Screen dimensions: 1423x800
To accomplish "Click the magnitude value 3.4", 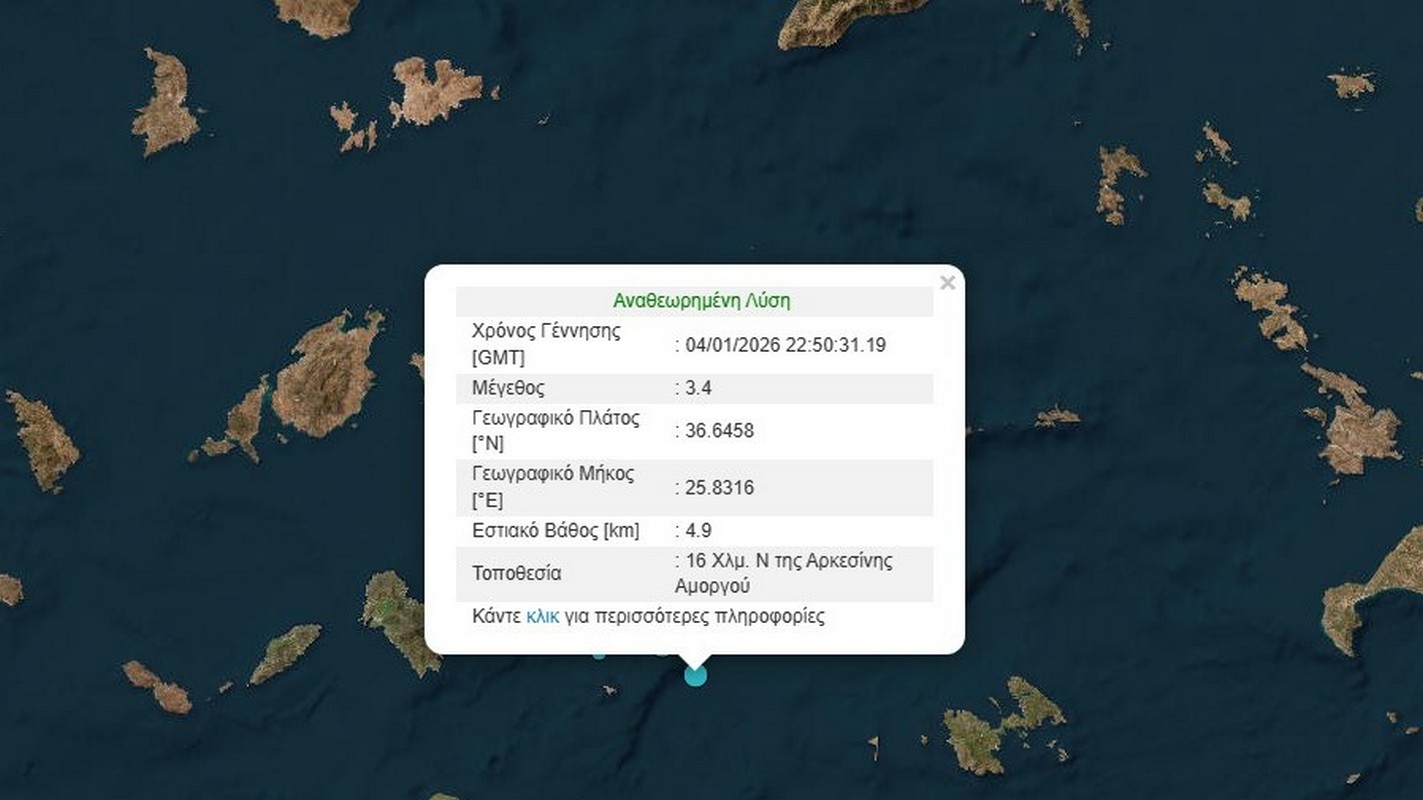I will 698,388.
